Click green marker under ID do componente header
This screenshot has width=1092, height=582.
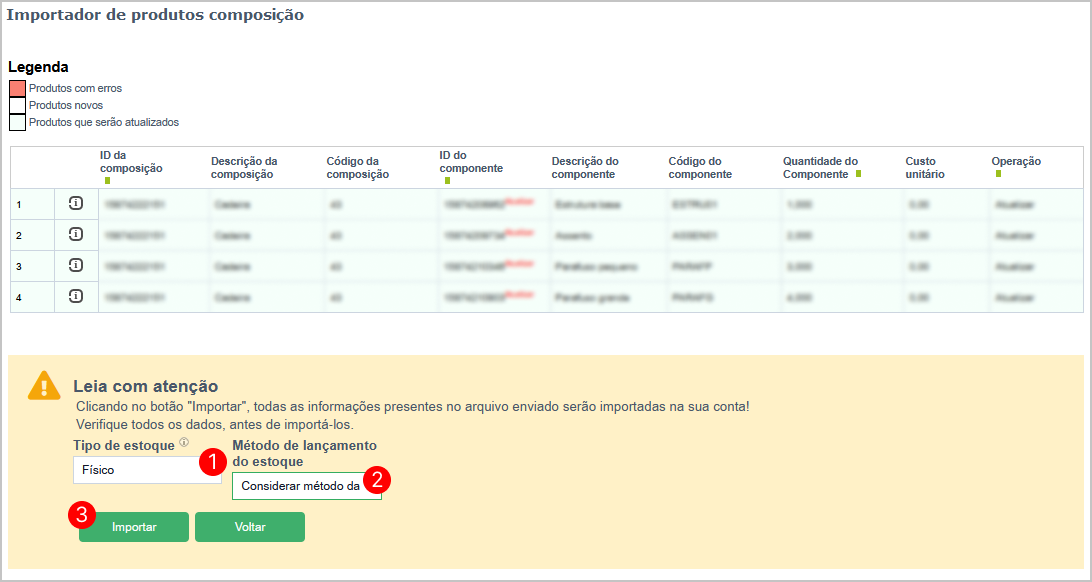(x=447, y=181)
